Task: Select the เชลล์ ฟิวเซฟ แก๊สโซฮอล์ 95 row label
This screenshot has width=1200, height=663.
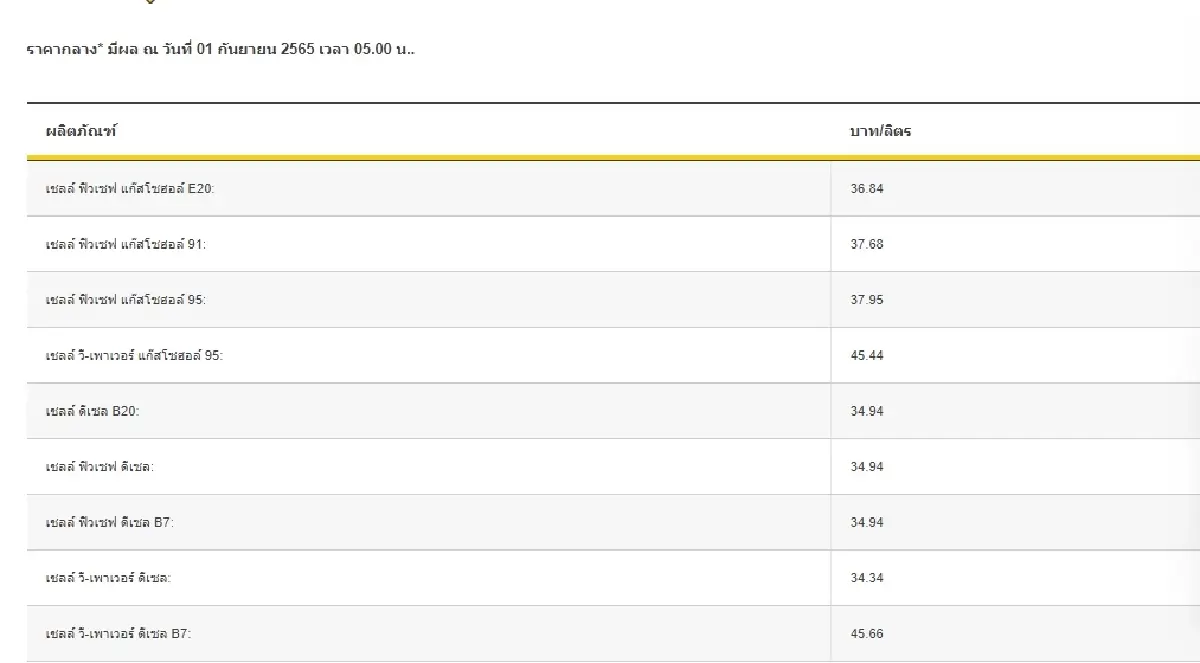Action: coord(126,300)
